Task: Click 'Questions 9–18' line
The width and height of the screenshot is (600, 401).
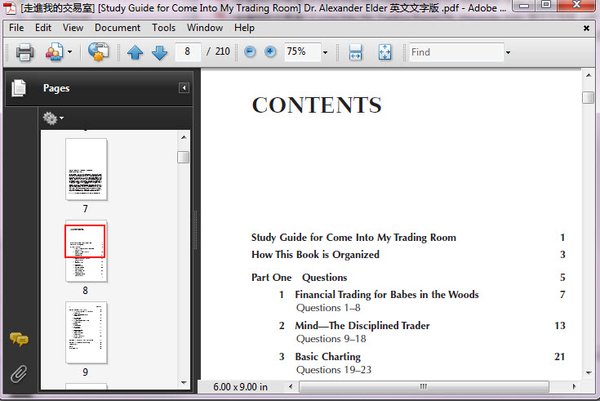Action: 331,339
